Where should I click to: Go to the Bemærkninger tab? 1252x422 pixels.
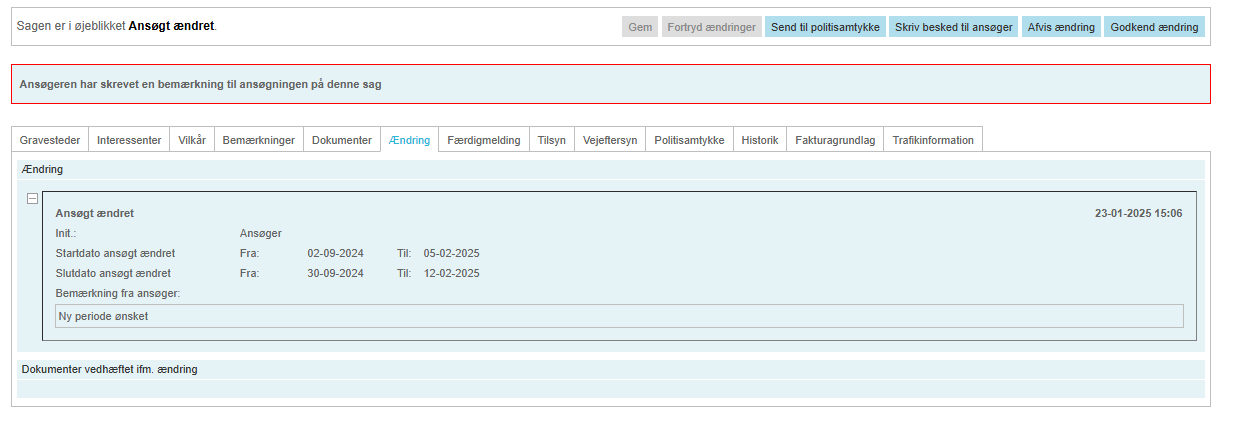258,140
